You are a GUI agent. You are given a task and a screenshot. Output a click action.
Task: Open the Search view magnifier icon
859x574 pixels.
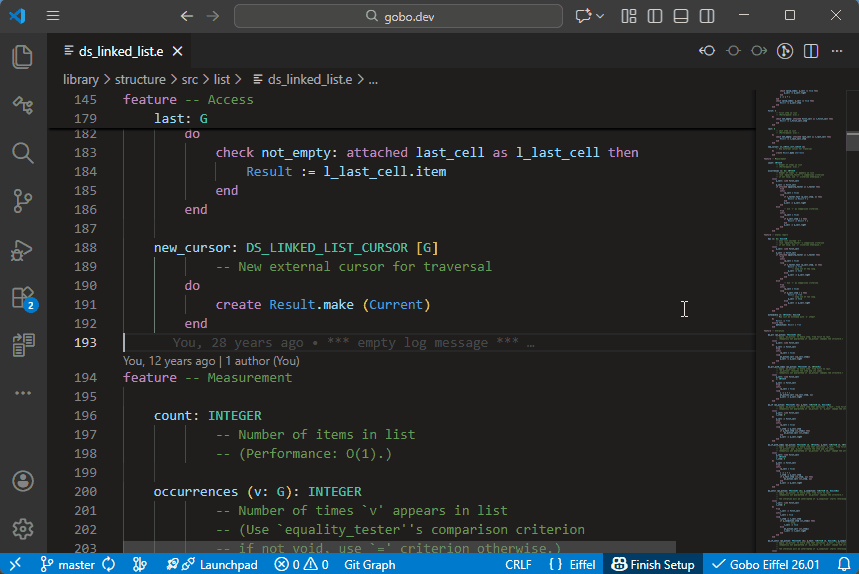(x=22, y=153)
